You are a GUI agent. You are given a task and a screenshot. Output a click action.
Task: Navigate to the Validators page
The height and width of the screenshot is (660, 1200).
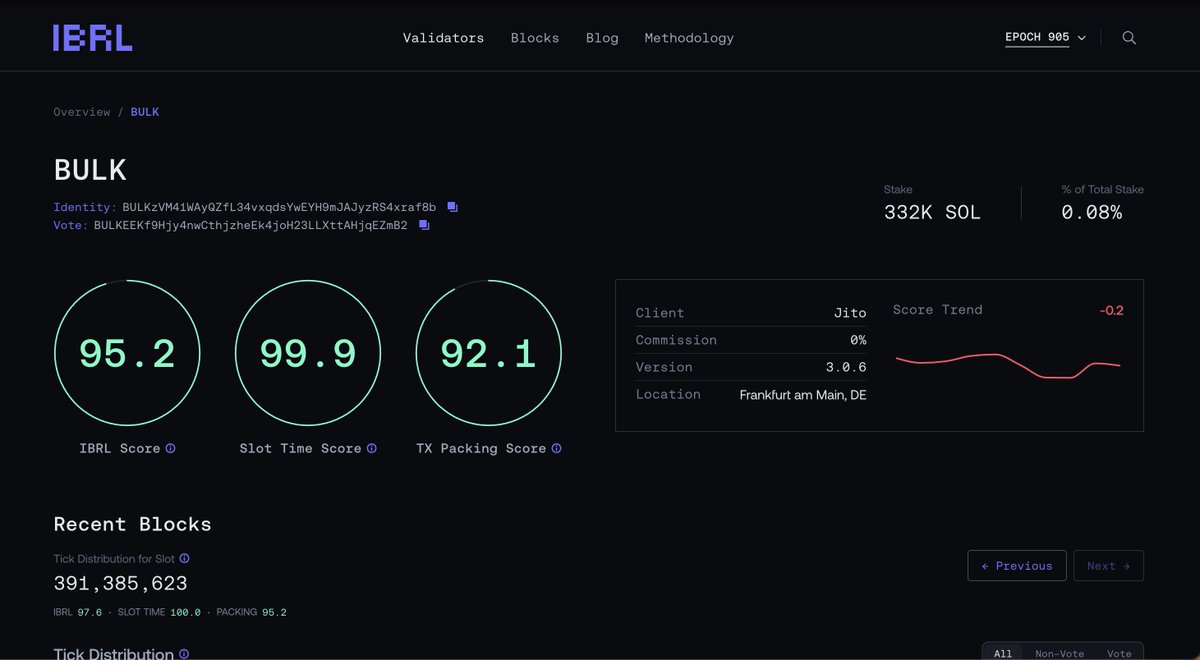pos(443,37)
